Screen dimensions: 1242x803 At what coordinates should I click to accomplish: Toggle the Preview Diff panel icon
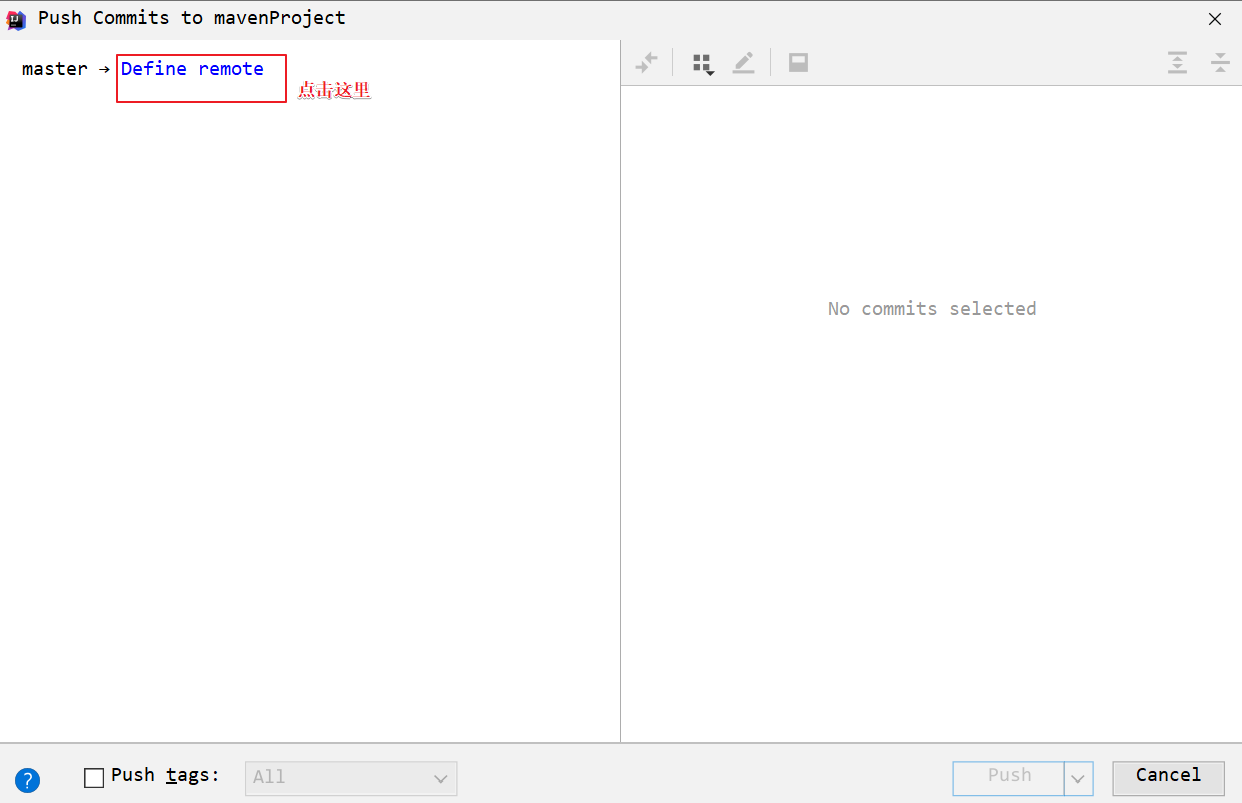pyautogui.click(x=798, y=63)
